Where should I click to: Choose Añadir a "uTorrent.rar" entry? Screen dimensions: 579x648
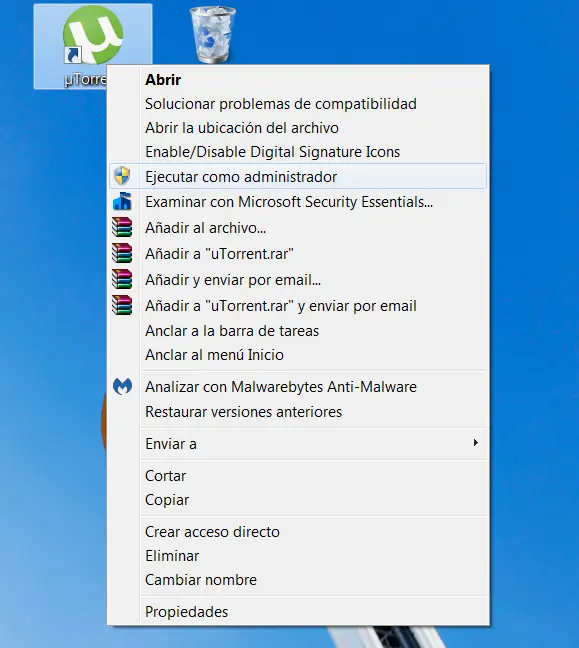point(298,254)
